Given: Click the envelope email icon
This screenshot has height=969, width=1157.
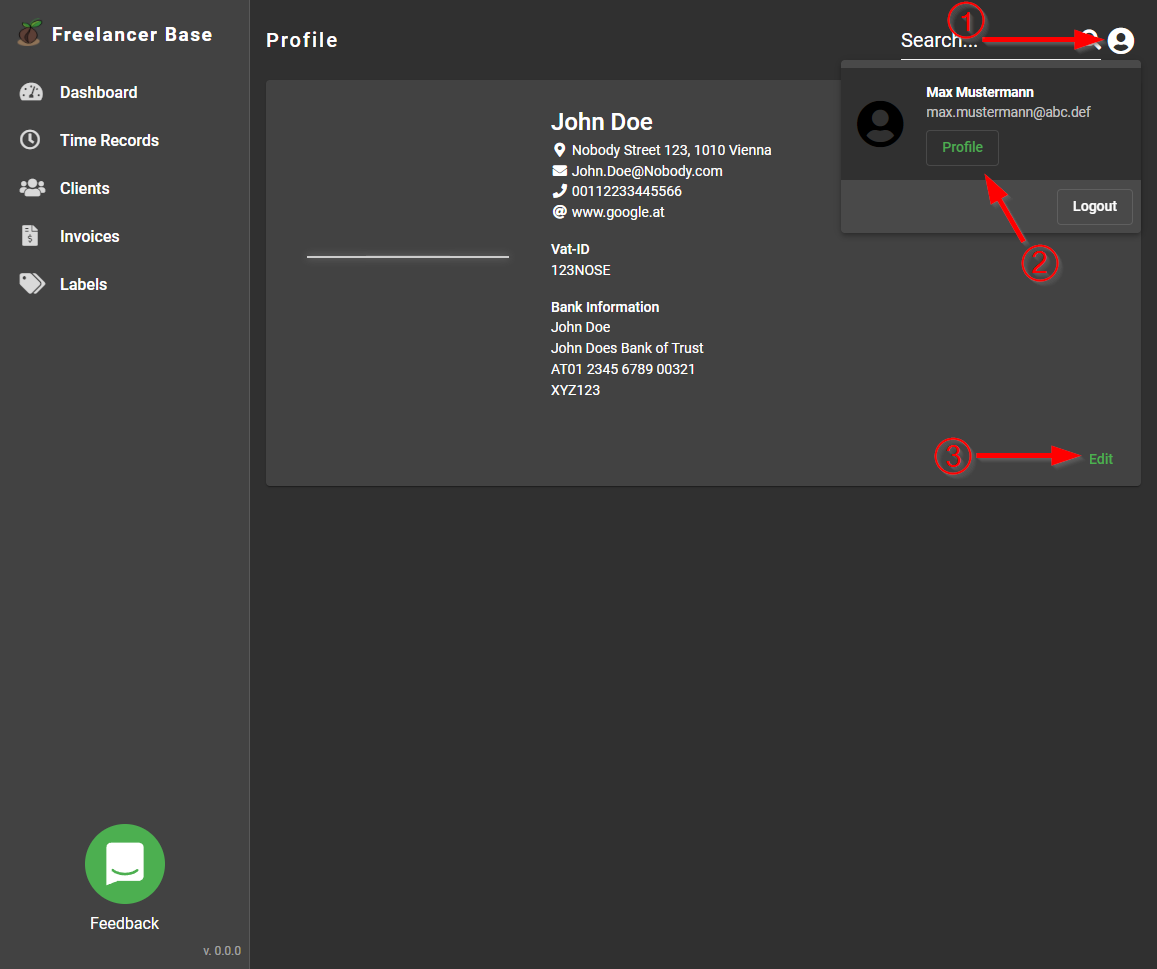Looking at the screenshot, I should (x=559, y=170).
